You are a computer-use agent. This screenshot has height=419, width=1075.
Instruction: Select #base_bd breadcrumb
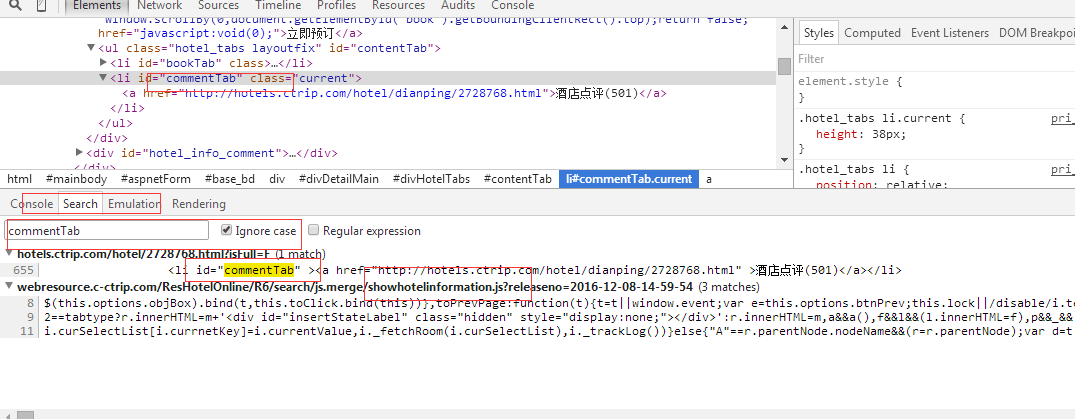230,179
